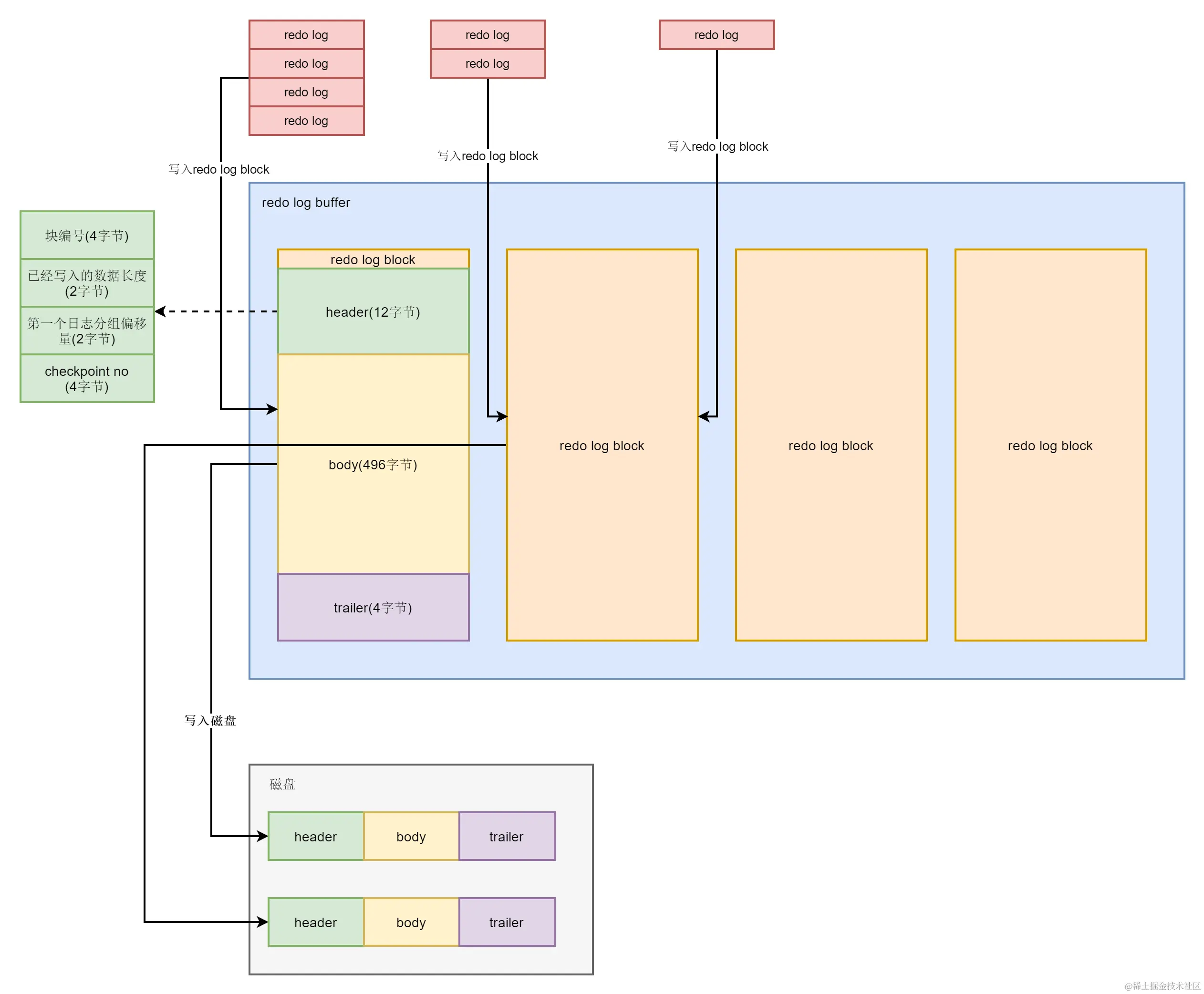Select the 第一个日志分组偏移量 cell
This screenshot has height=994, width=1204.
click(x=86, y=331)
